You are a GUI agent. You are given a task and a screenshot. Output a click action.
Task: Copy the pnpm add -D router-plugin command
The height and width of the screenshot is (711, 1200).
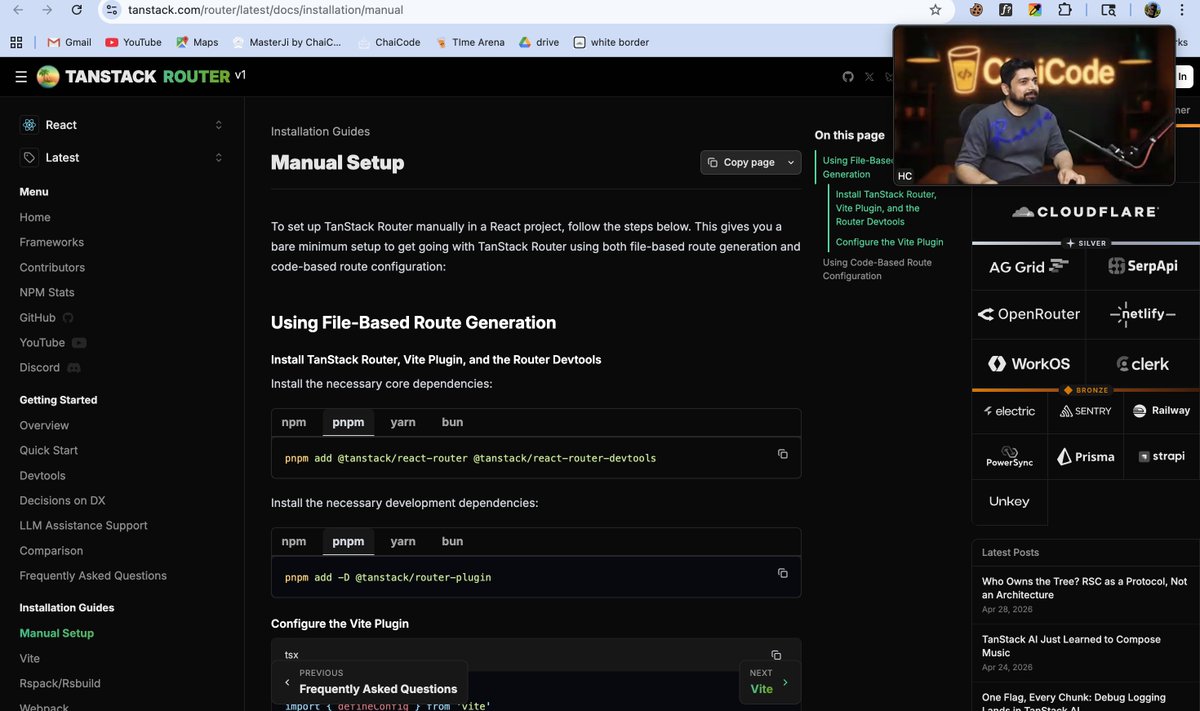[x=783, y=573]
